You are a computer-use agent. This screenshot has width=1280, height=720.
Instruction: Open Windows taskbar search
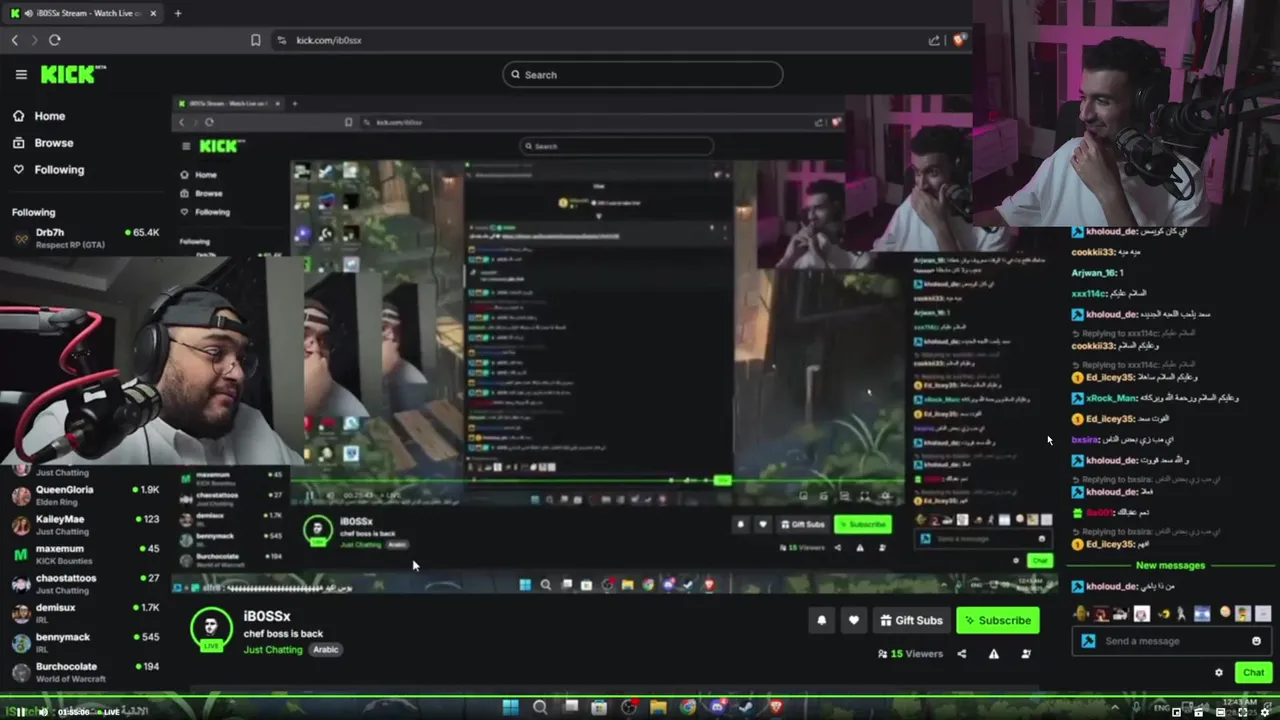click(540, 707)
